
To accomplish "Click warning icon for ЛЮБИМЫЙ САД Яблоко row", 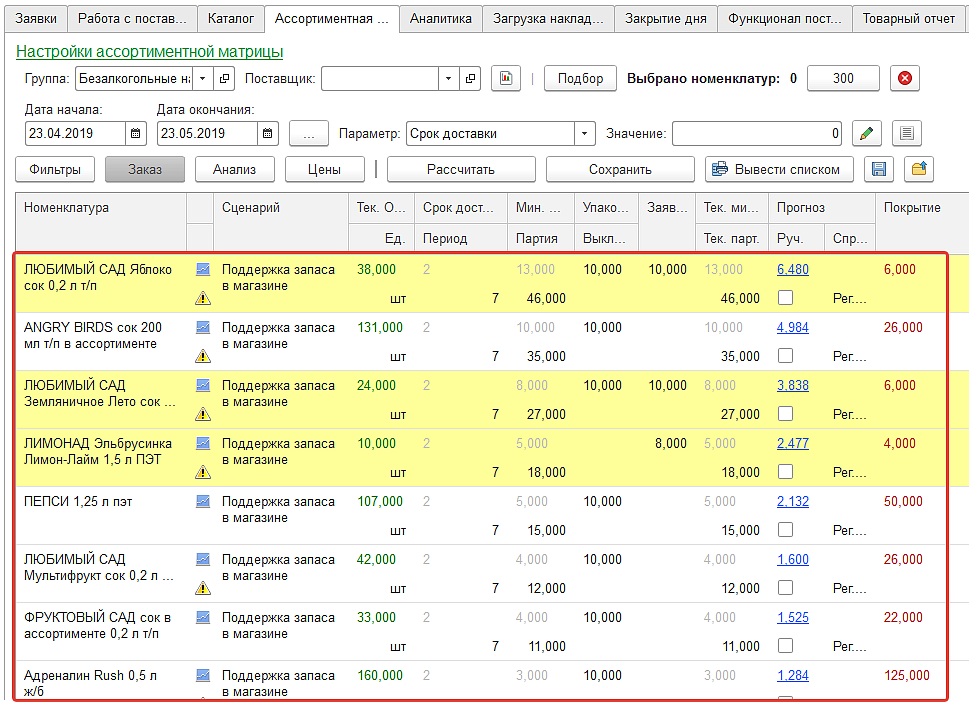I will pyautogui.click(x=203, y=298).
